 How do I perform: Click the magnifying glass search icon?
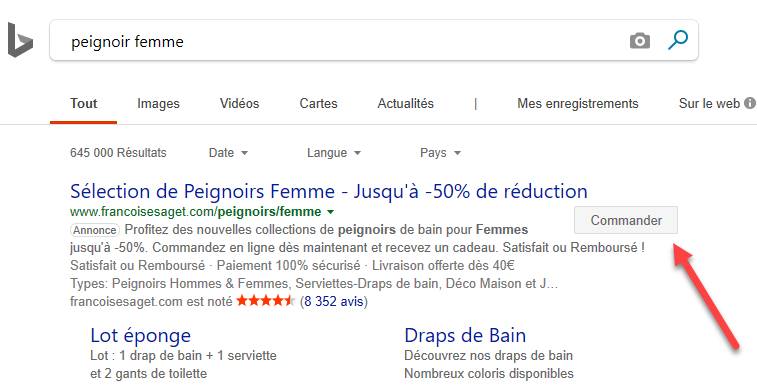pyautogui.click(x=678, y=40)
